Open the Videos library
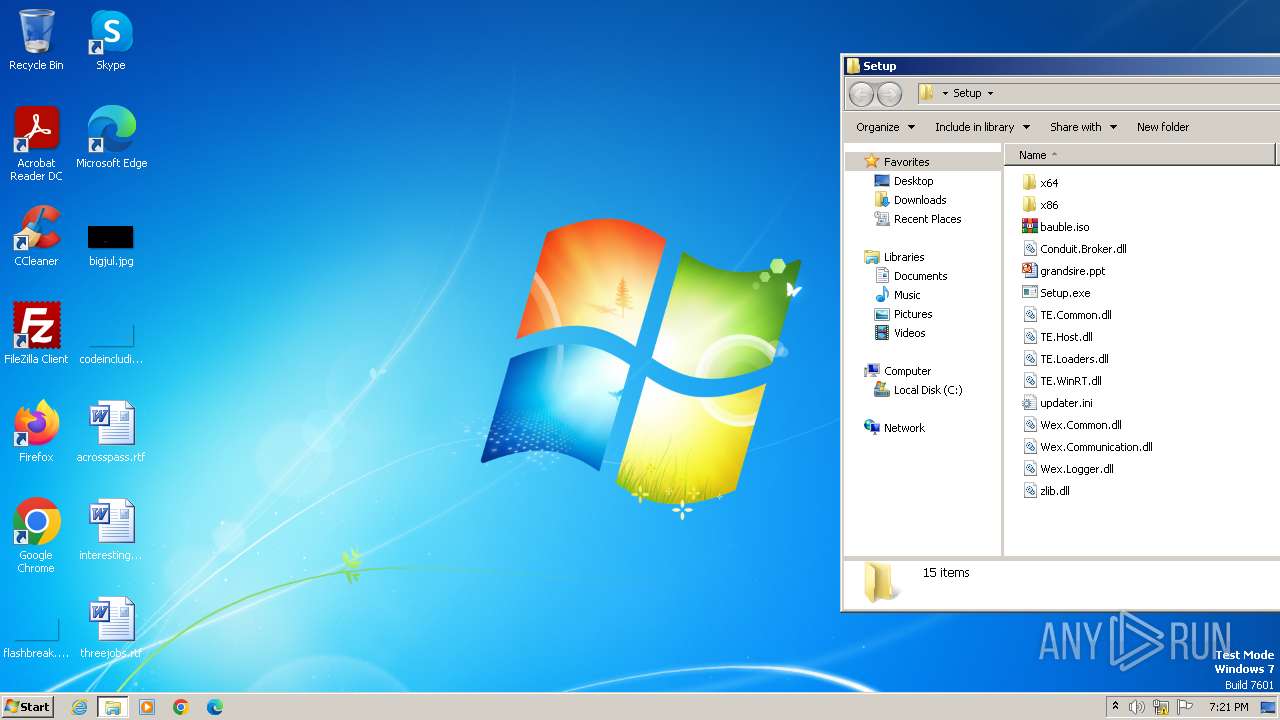The width and height of the screenshot is (1280, 720). tap(909, 333)
